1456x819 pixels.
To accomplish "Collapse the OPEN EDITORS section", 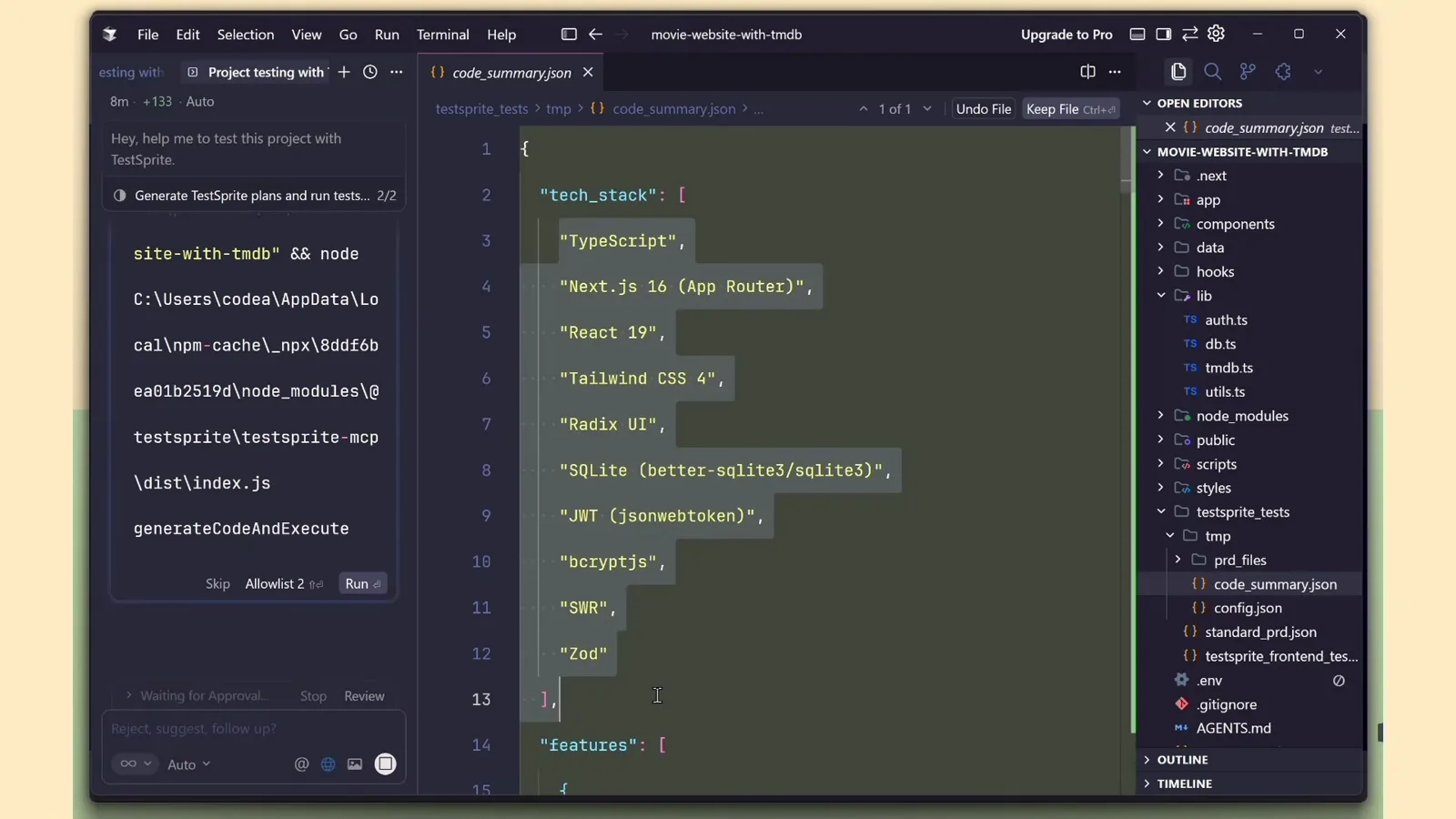I will tap(1250, 103).
